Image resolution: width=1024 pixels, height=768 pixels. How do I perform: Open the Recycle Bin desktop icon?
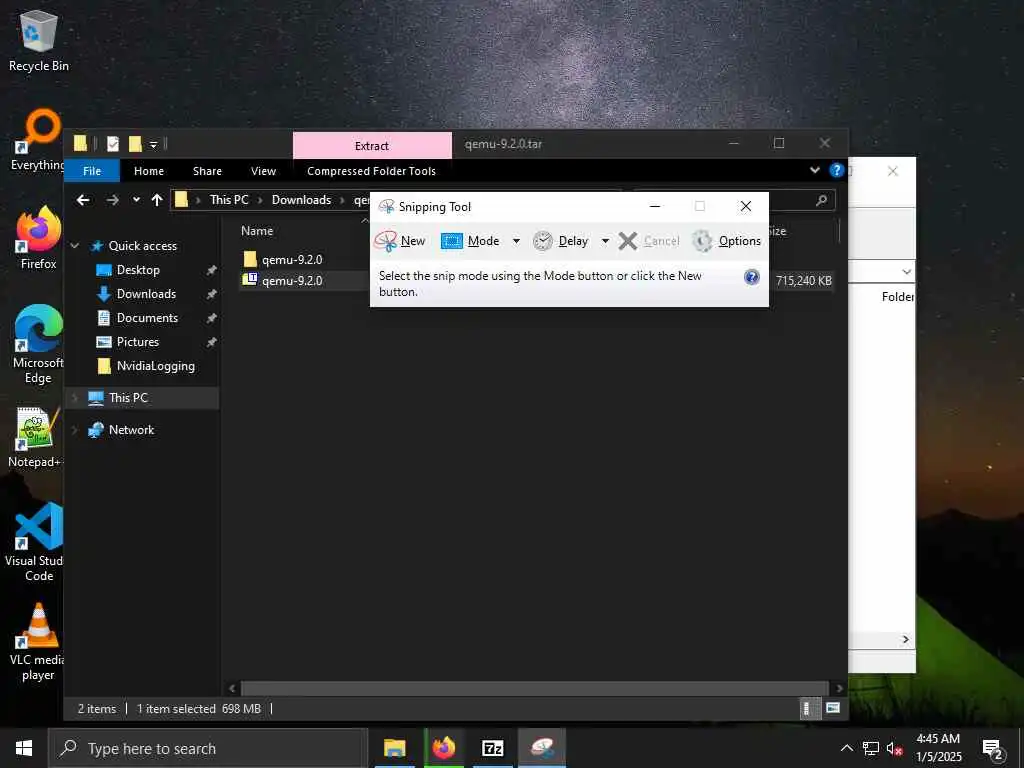coord(39,41)
